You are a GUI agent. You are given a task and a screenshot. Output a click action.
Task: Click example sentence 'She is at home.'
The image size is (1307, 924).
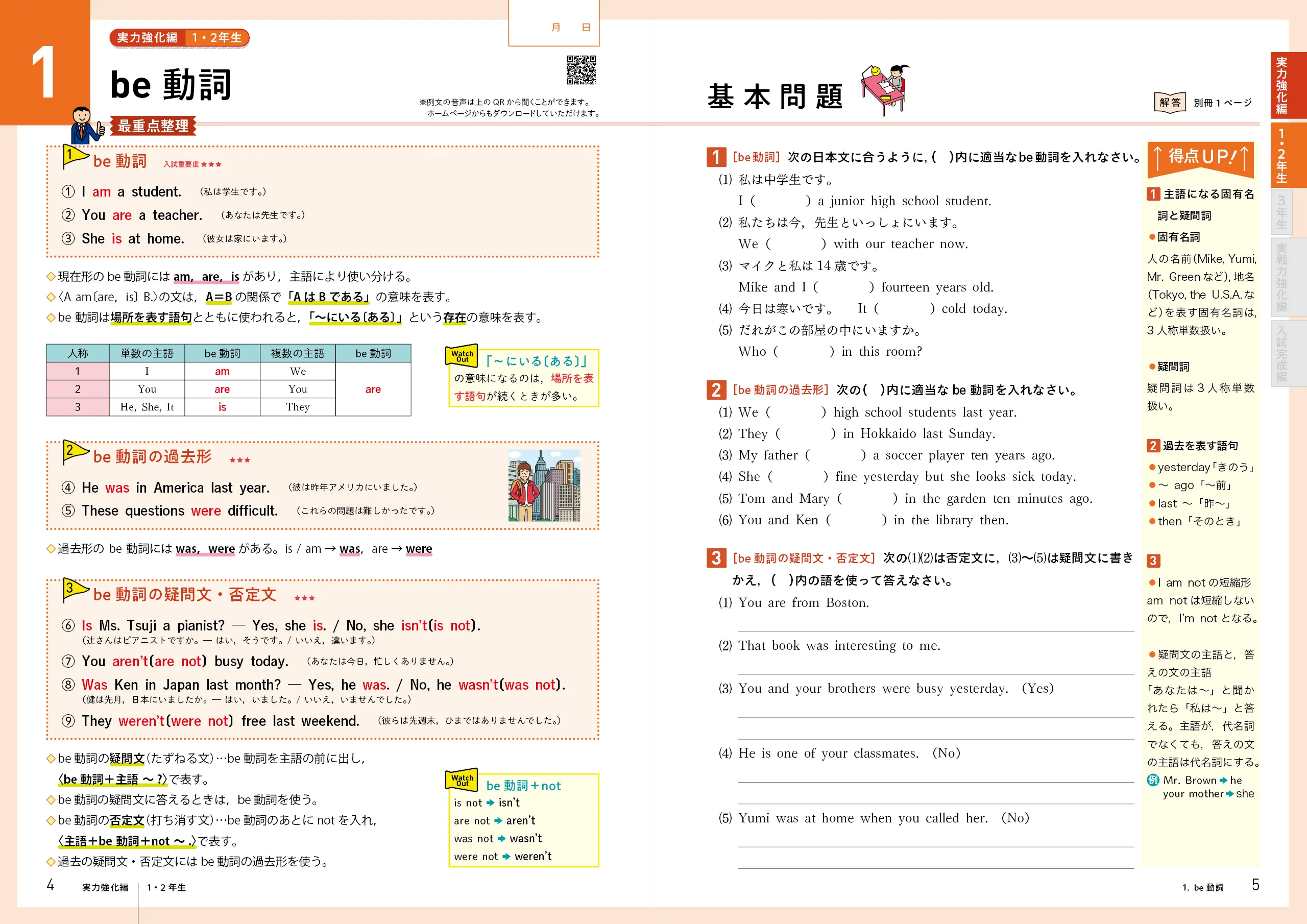coord(133,238)
